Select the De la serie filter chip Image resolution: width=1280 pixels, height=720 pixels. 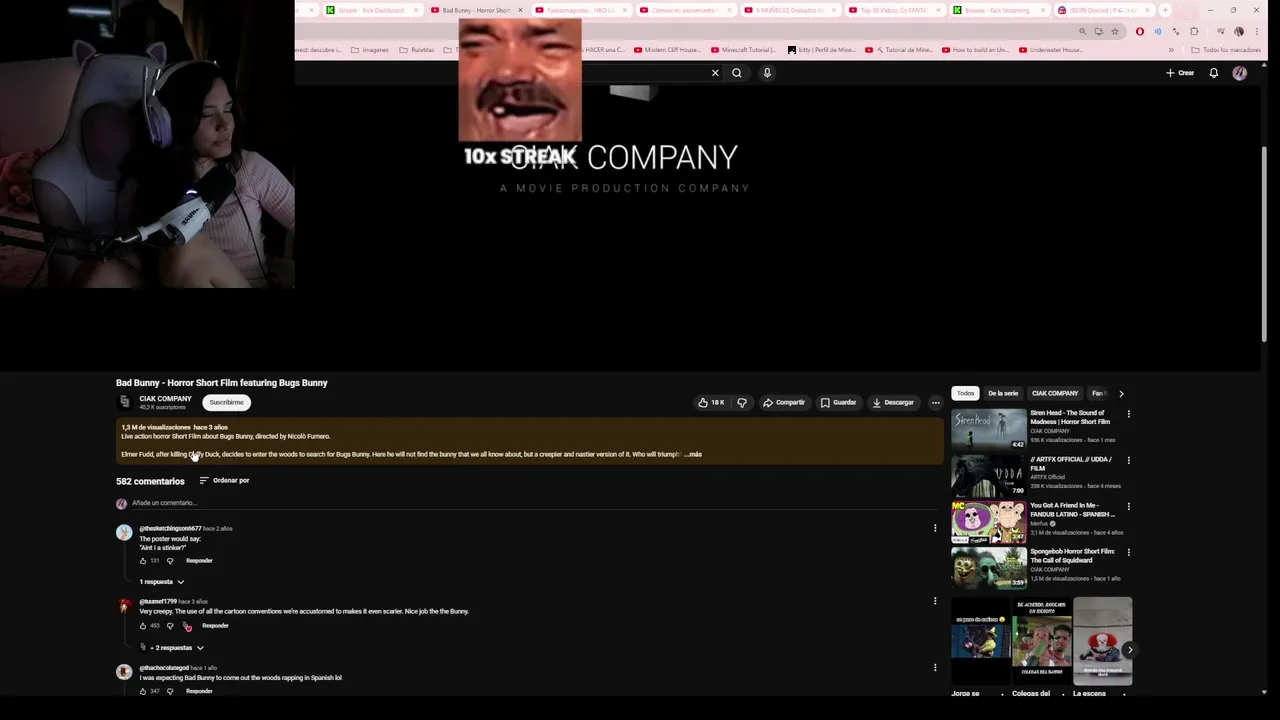click(x=1003, y=394)
